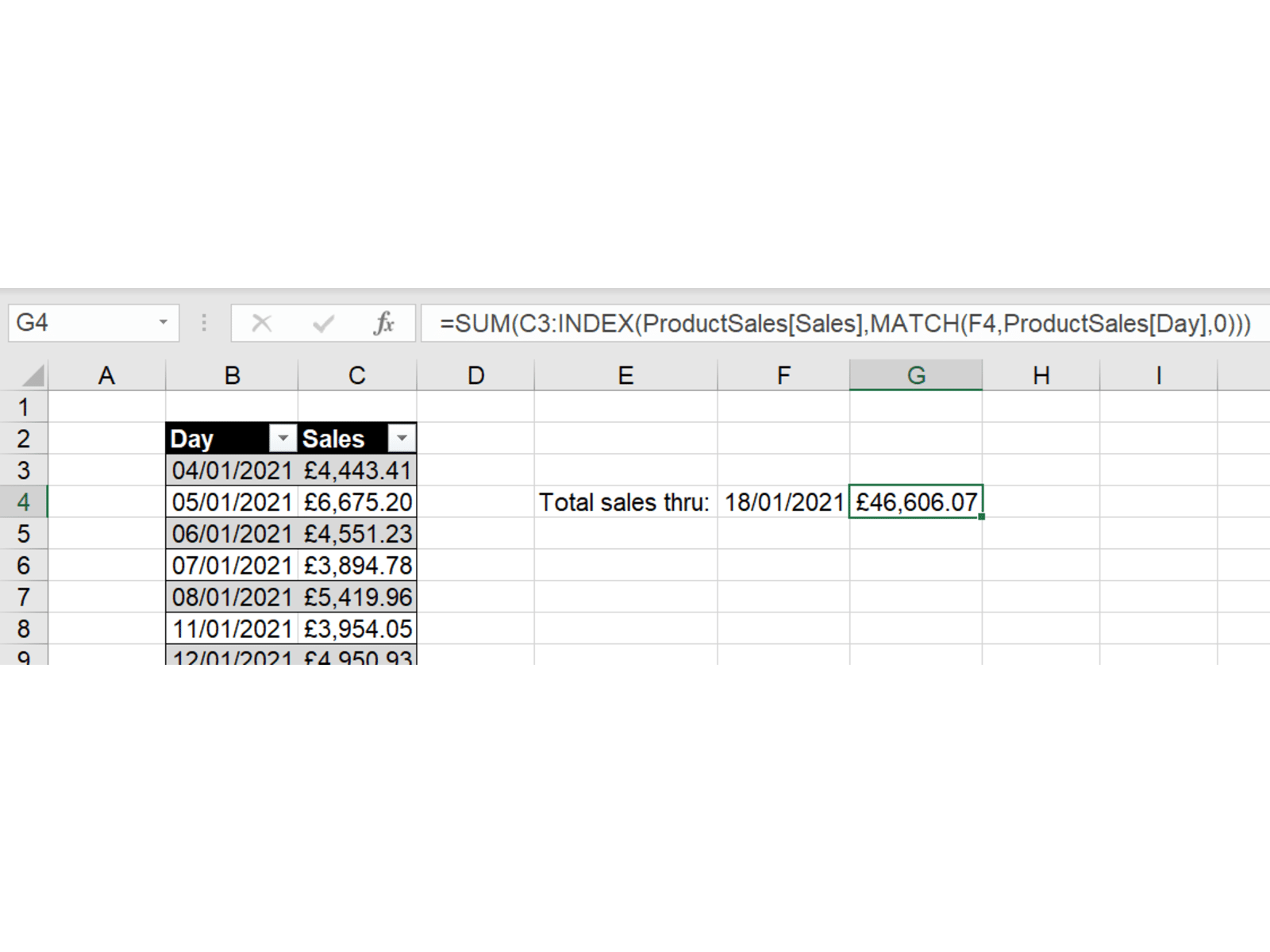Select column G header

(915, 375)
